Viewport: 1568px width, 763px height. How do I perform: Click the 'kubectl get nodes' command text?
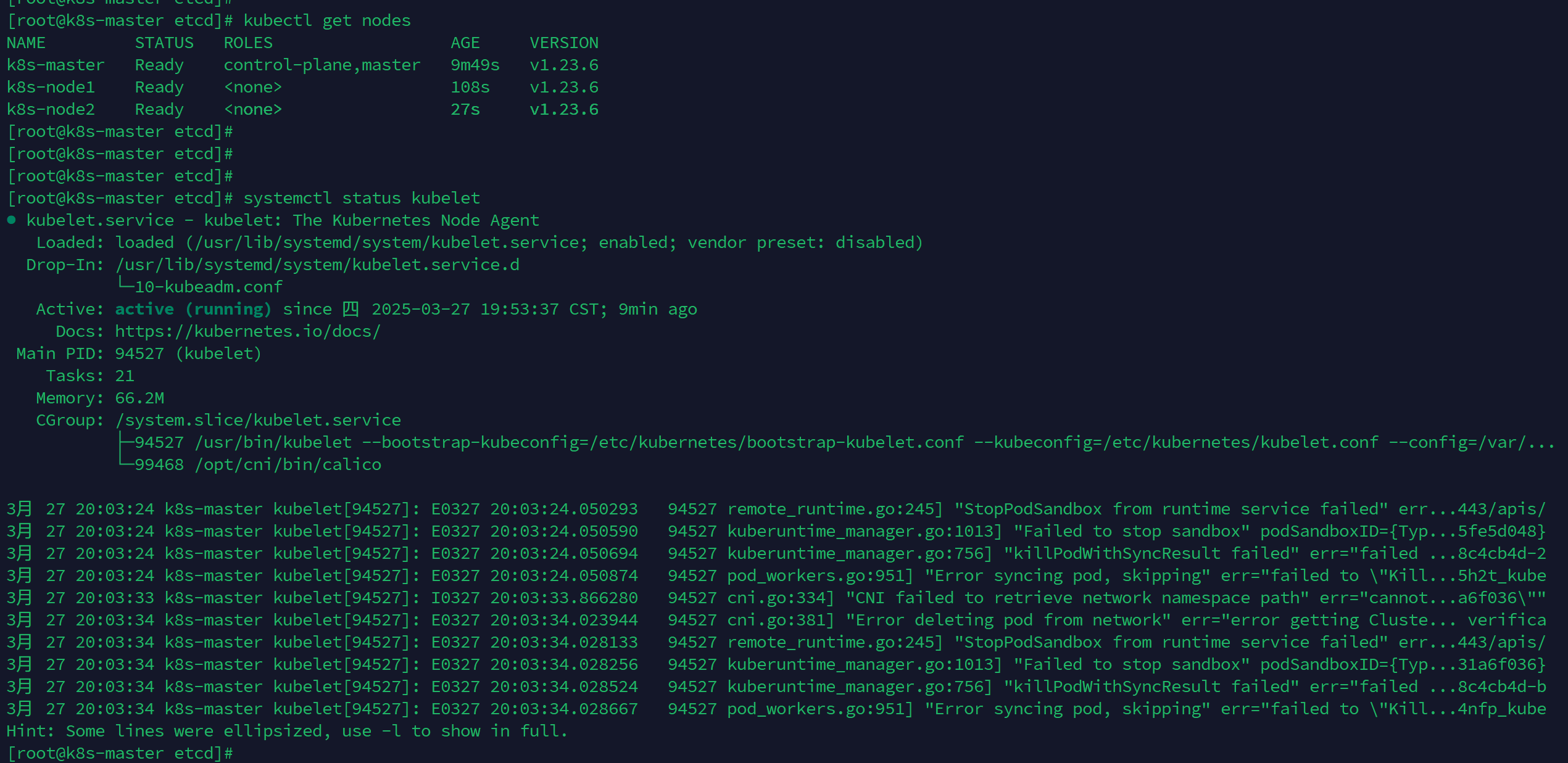pyautogui.click(x=326, y=20)
